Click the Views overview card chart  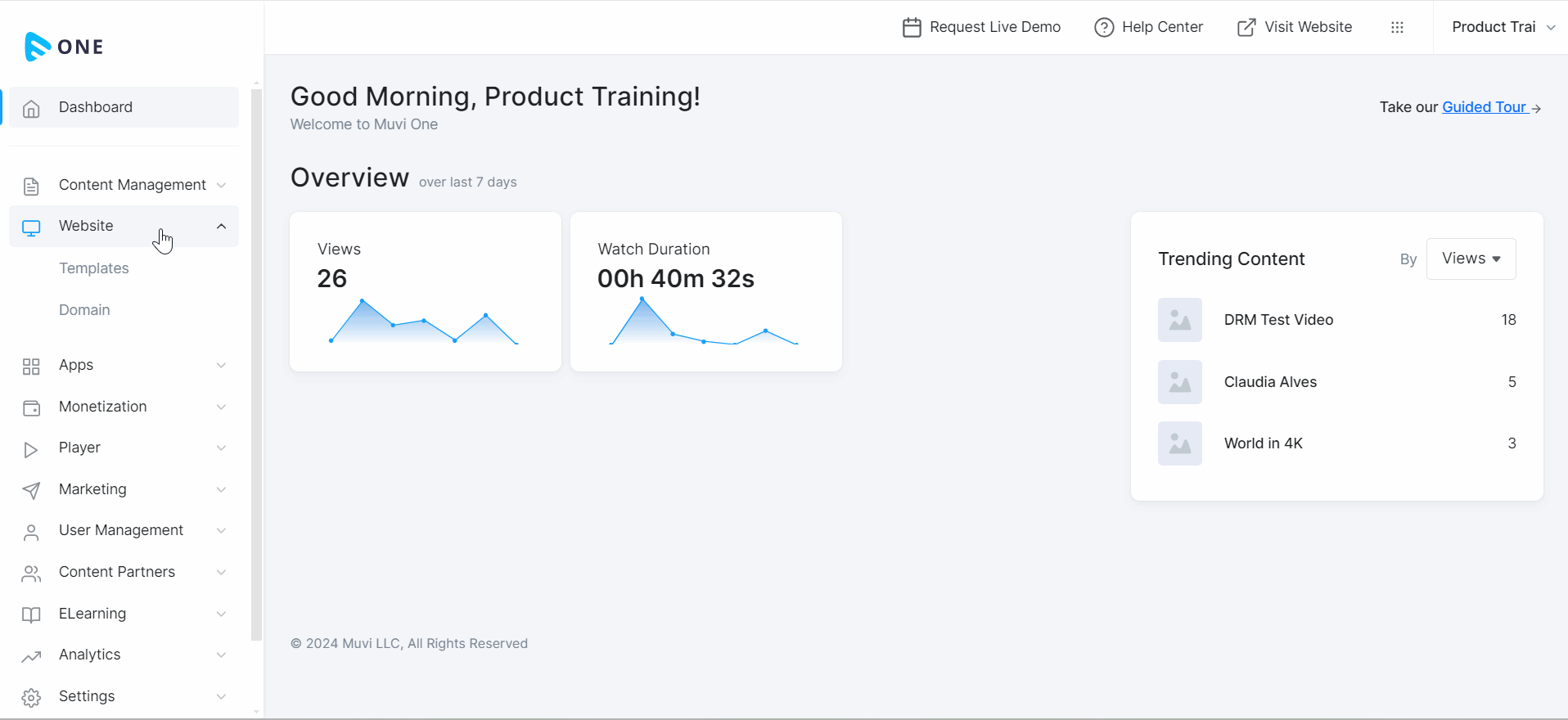424,322
